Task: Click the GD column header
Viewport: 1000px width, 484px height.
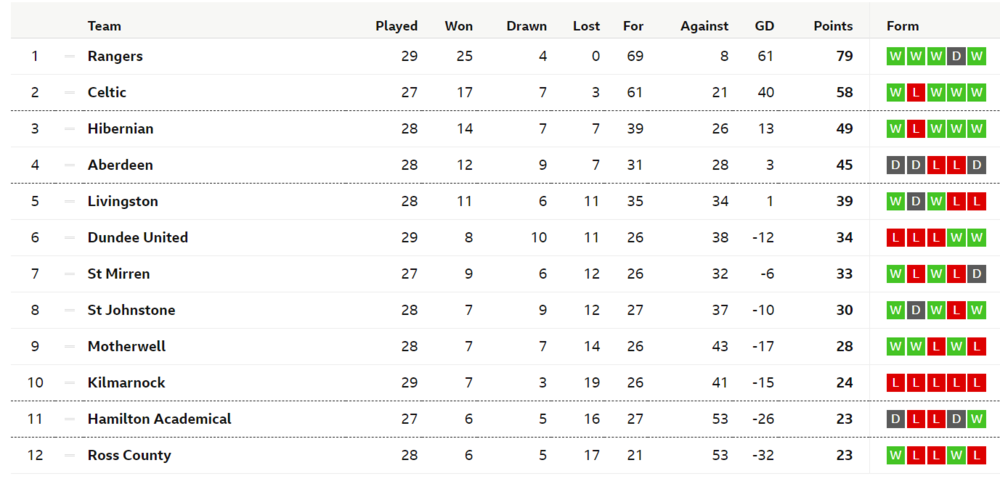Action: [764, 26]
